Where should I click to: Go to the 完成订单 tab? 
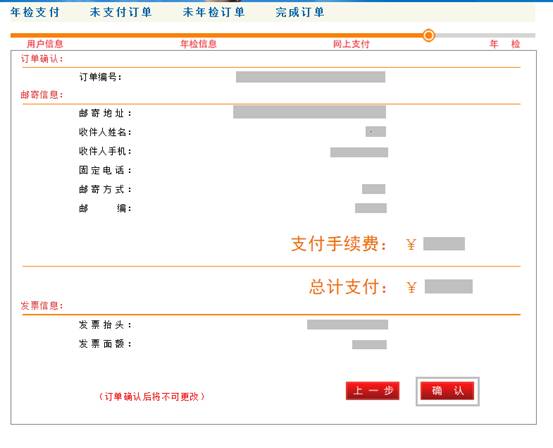click(300, 12)
